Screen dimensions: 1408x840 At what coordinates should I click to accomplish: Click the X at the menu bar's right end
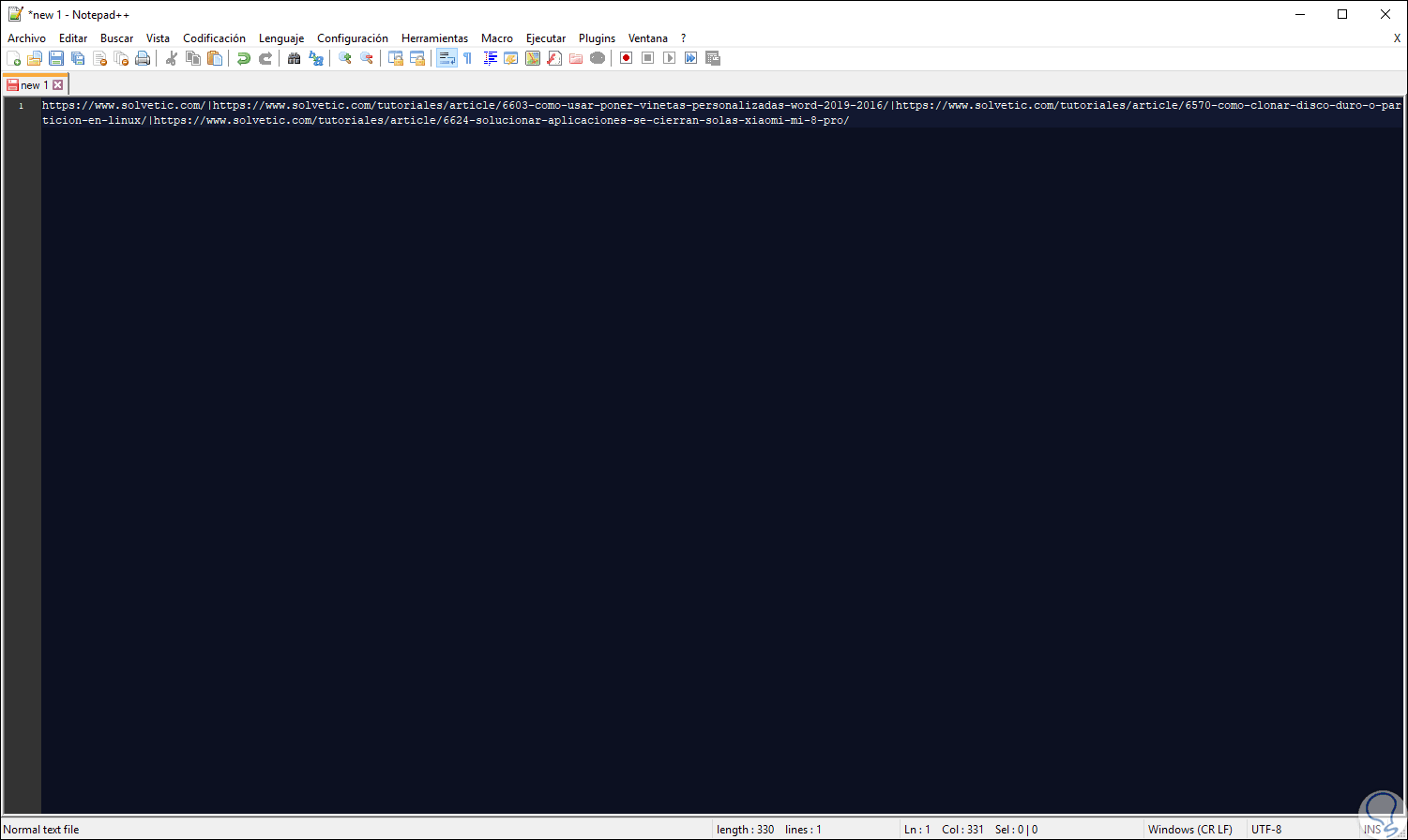click(1397, 38)
